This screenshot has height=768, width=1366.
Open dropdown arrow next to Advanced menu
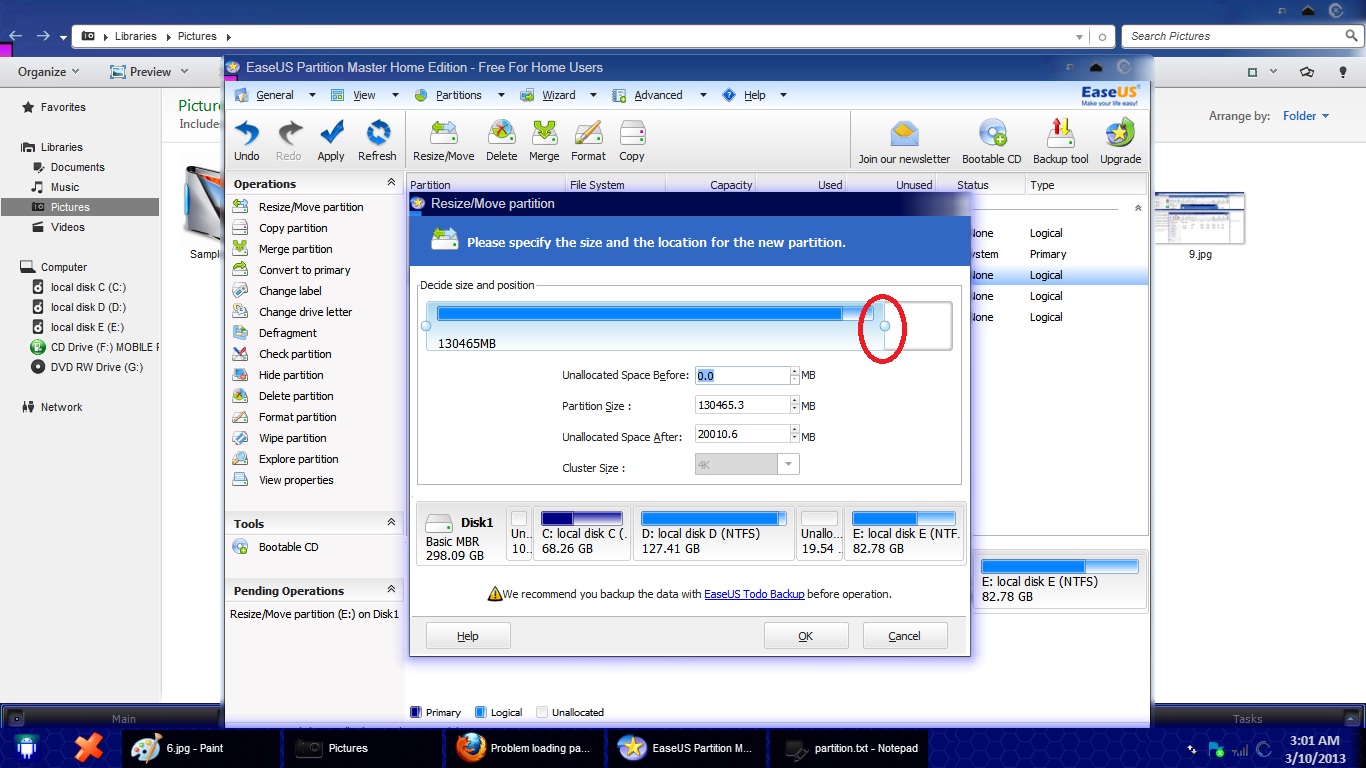(702, 95)
